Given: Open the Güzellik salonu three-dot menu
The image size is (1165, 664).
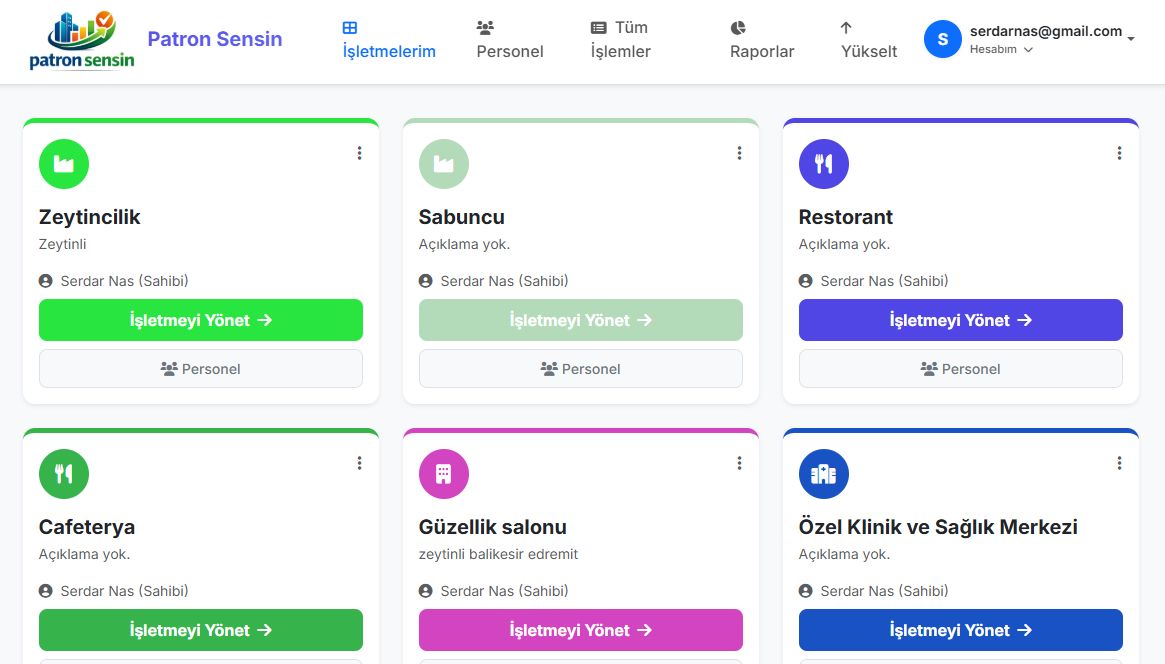Looking at the screenshot, I should (739, 463).
